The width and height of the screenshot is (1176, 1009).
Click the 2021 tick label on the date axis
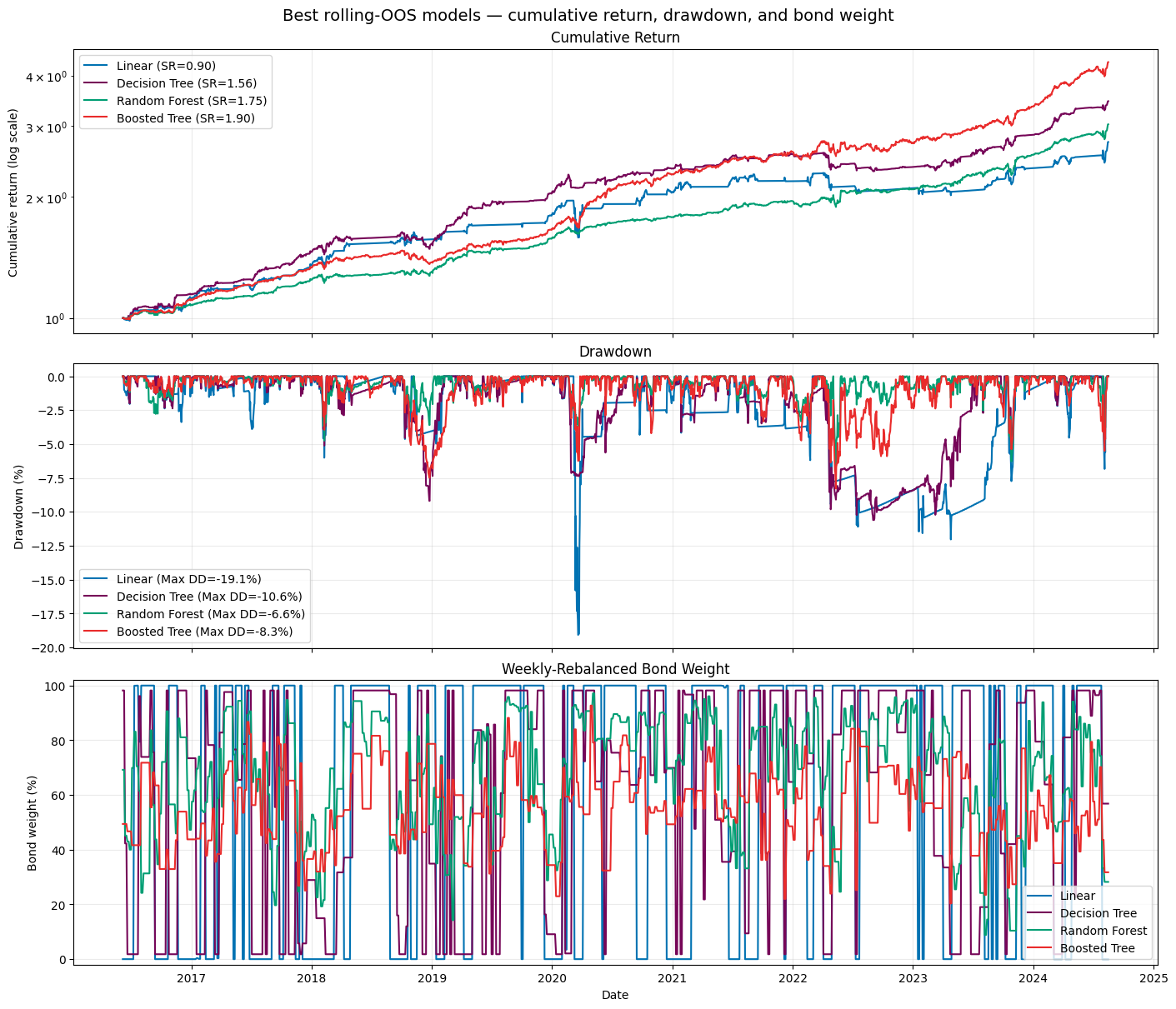click(x=673, y=979)
